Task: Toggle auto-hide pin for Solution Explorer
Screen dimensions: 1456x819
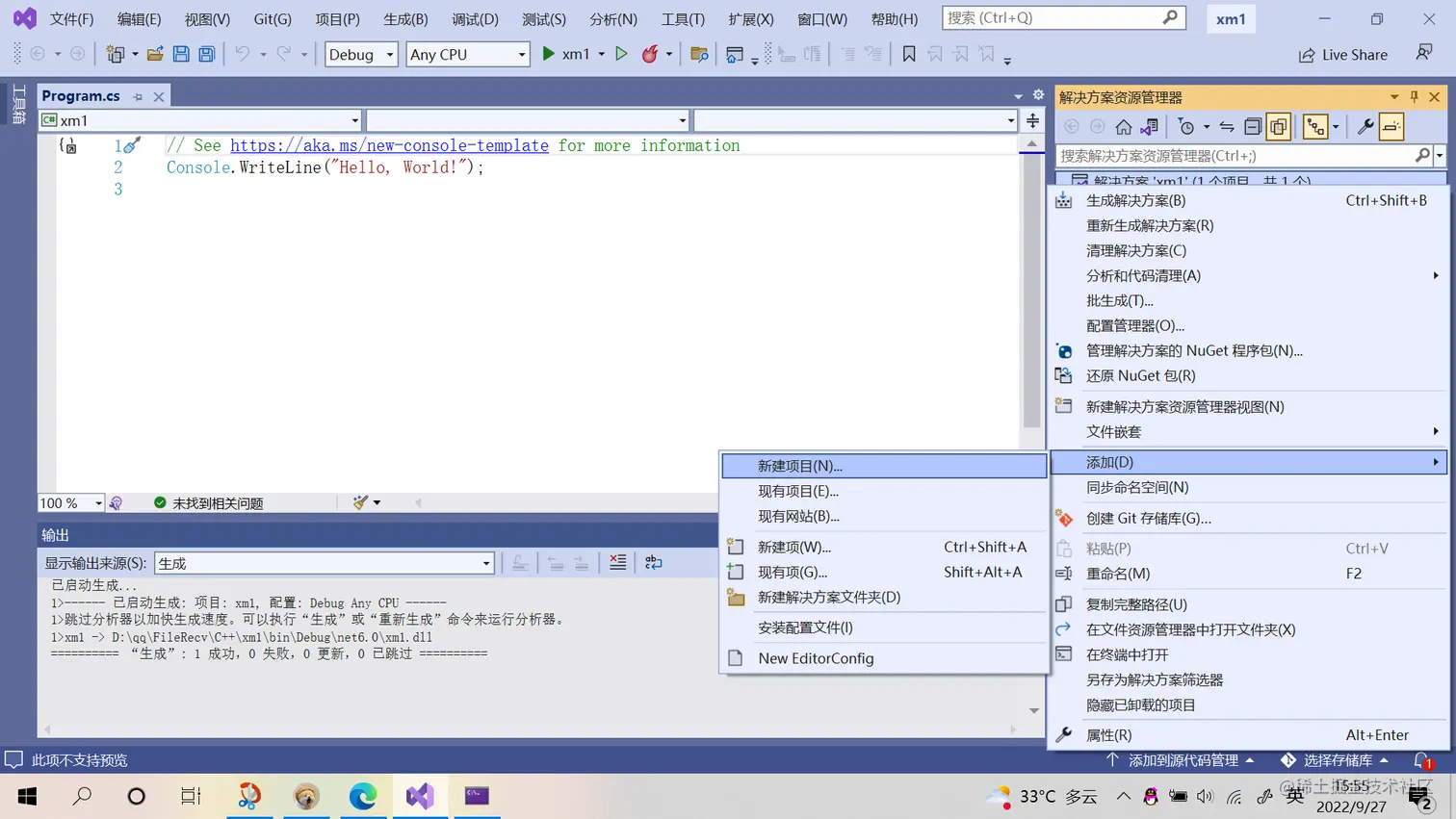Action: 1415,97
